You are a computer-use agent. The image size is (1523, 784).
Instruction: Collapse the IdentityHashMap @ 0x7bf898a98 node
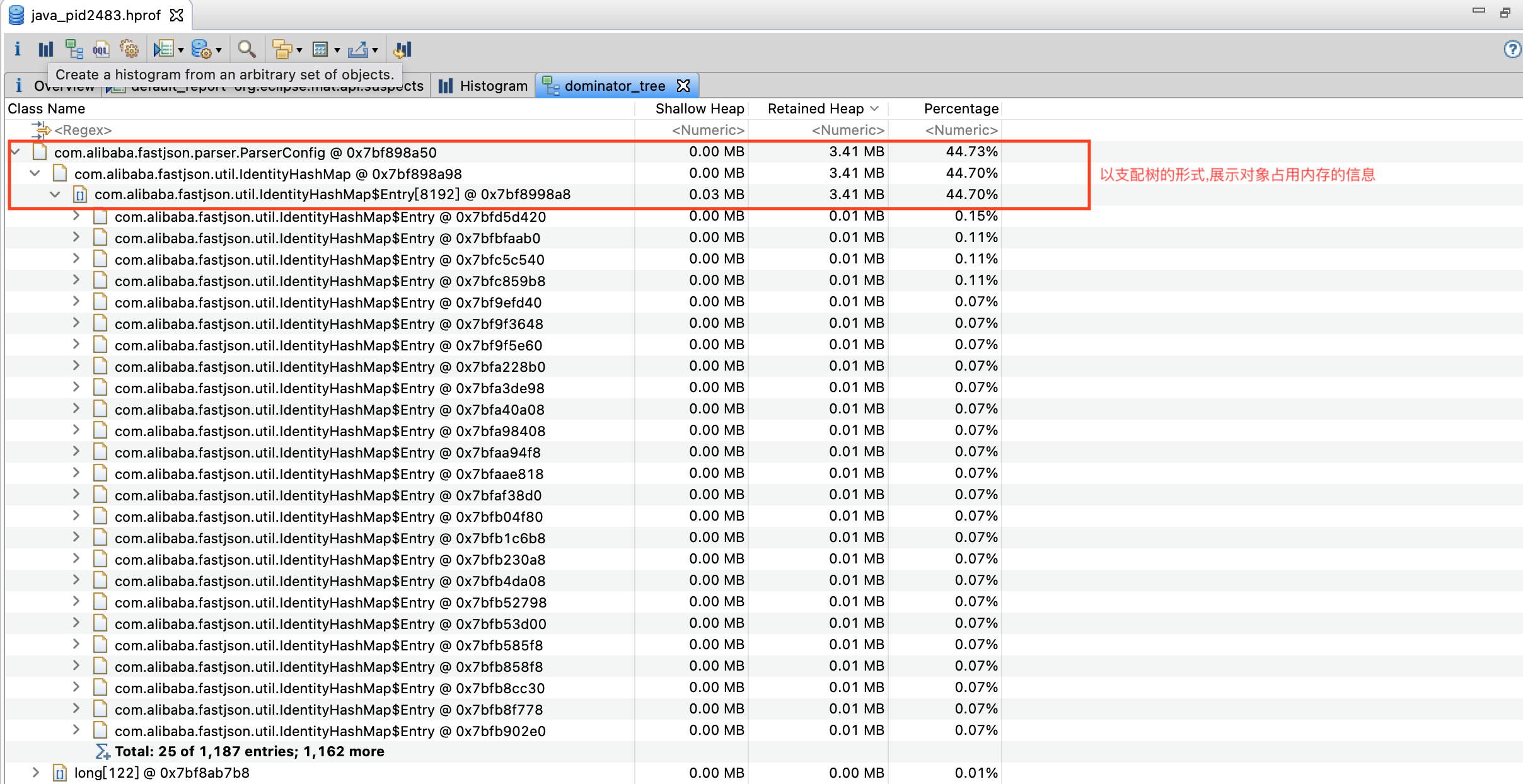[x=35, y=173]
